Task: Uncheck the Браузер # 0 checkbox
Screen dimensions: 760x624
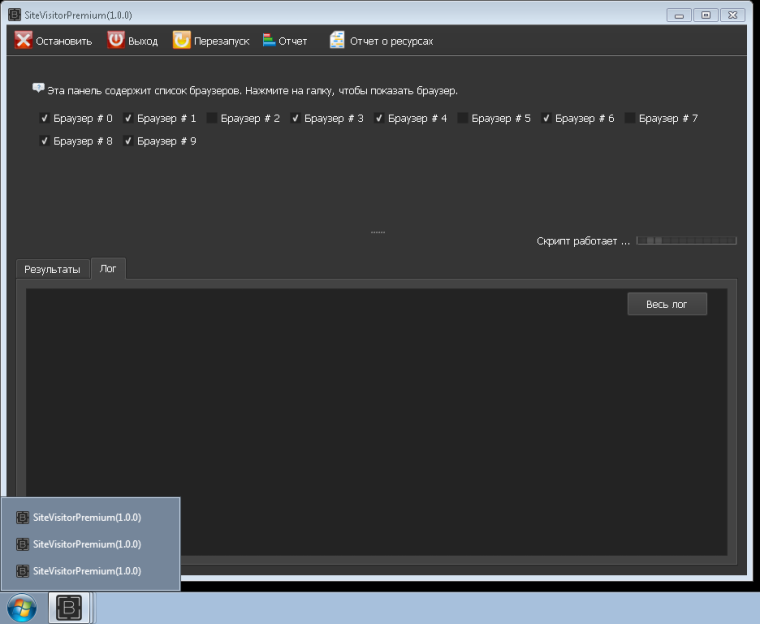Action: point(45,118)
